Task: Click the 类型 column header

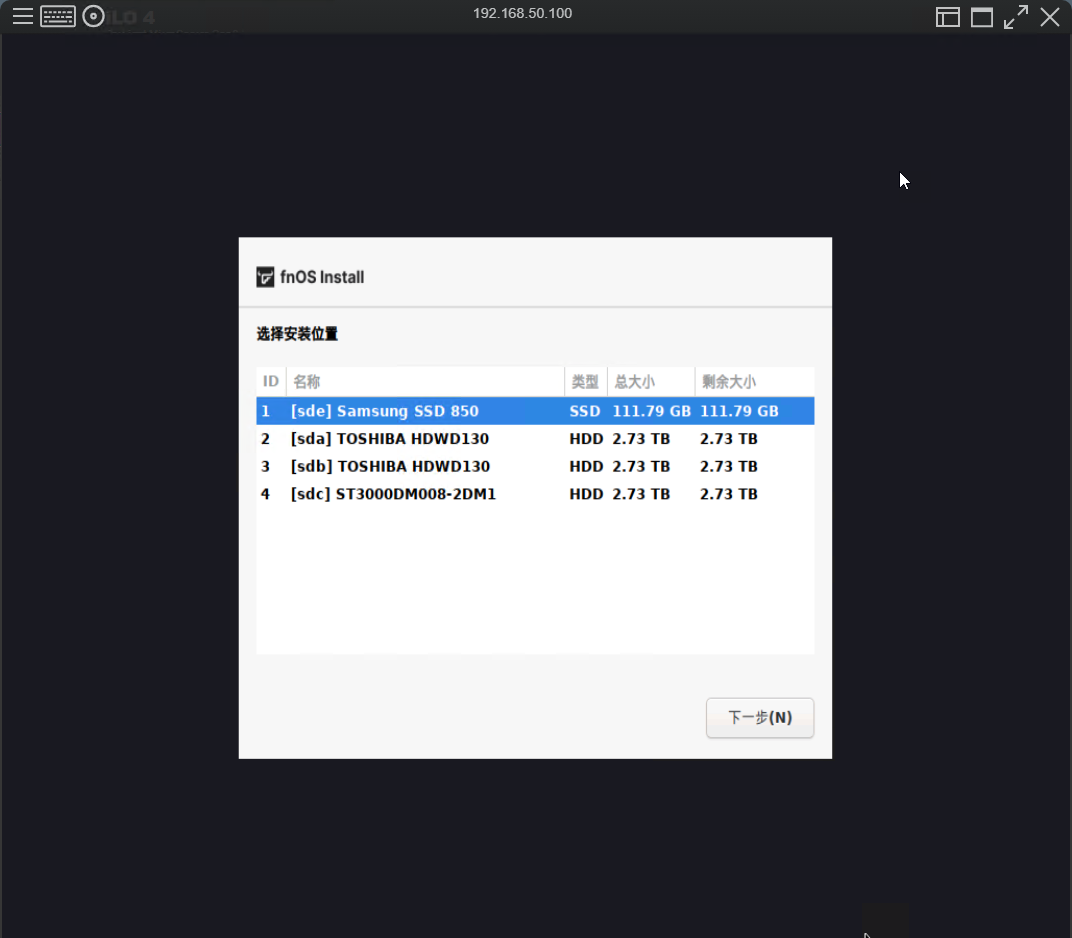Action: pyautogui.click(x=586, y=381)
